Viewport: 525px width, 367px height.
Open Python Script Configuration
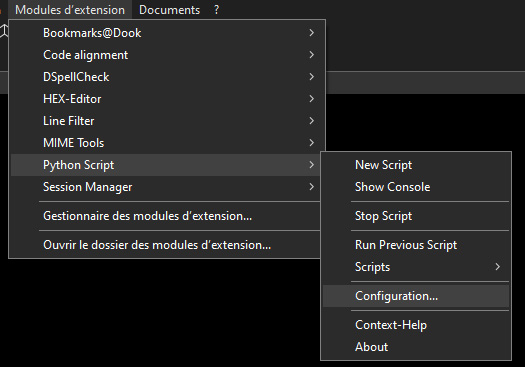pyautogui.click(x=416, y=296)
